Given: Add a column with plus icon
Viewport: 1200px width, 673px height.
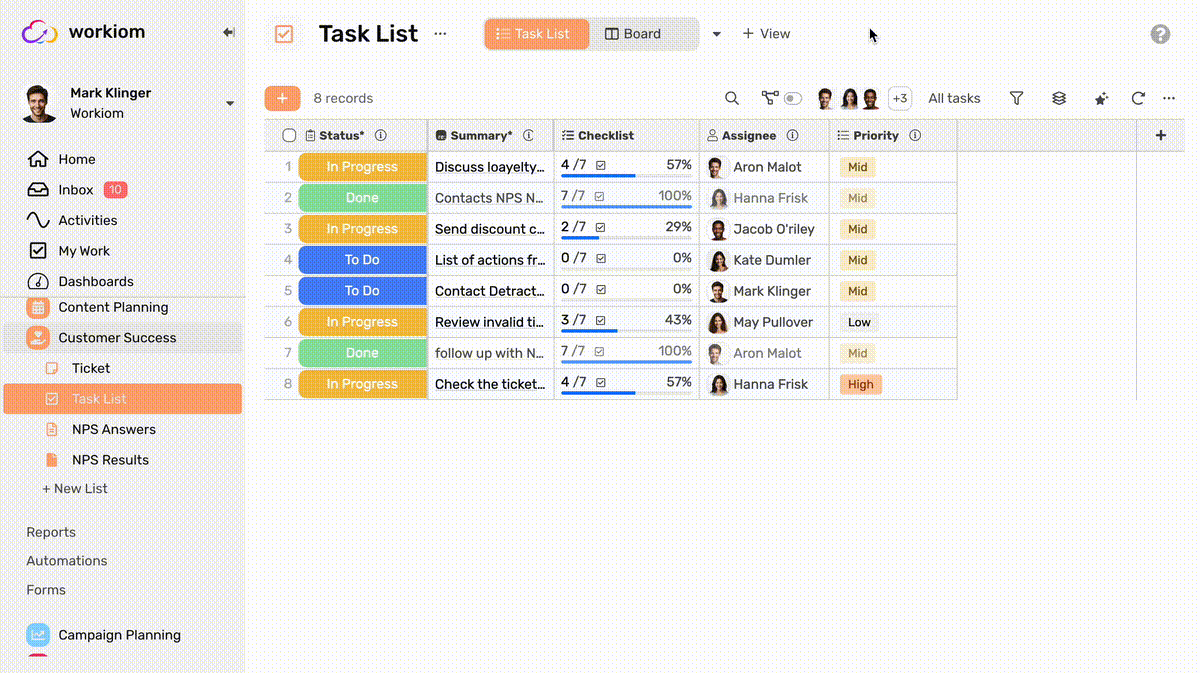Looking at the screenshot, I should tap(1160, 135).
